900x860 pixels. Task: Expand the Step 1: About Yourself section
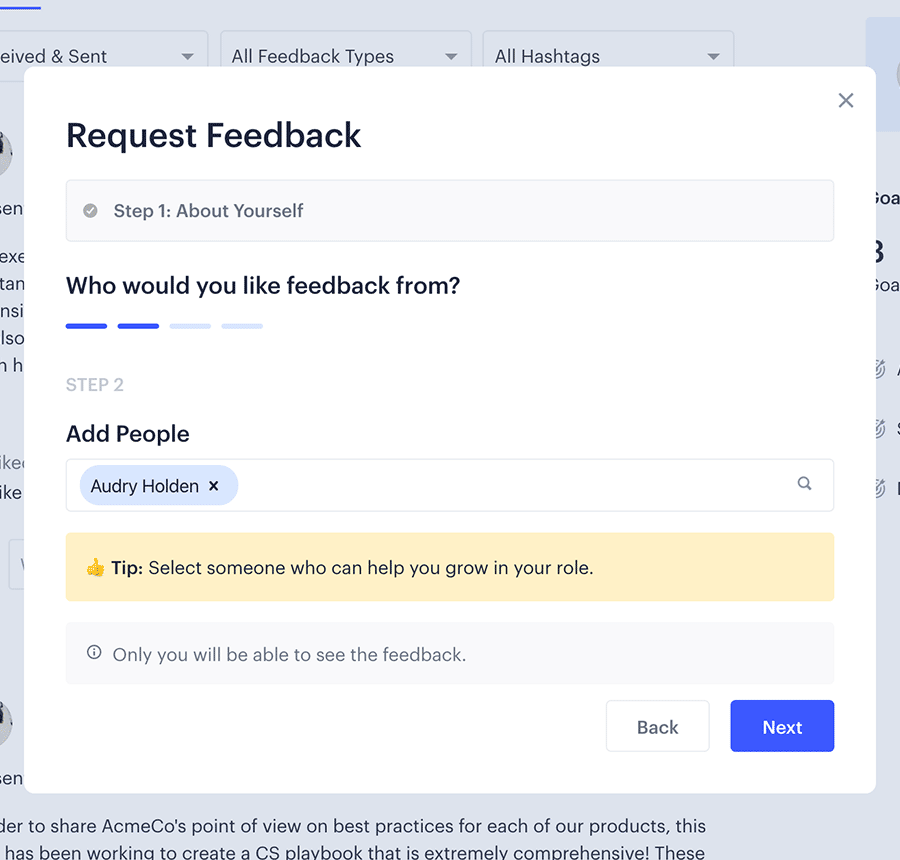[x=449, y=211]
